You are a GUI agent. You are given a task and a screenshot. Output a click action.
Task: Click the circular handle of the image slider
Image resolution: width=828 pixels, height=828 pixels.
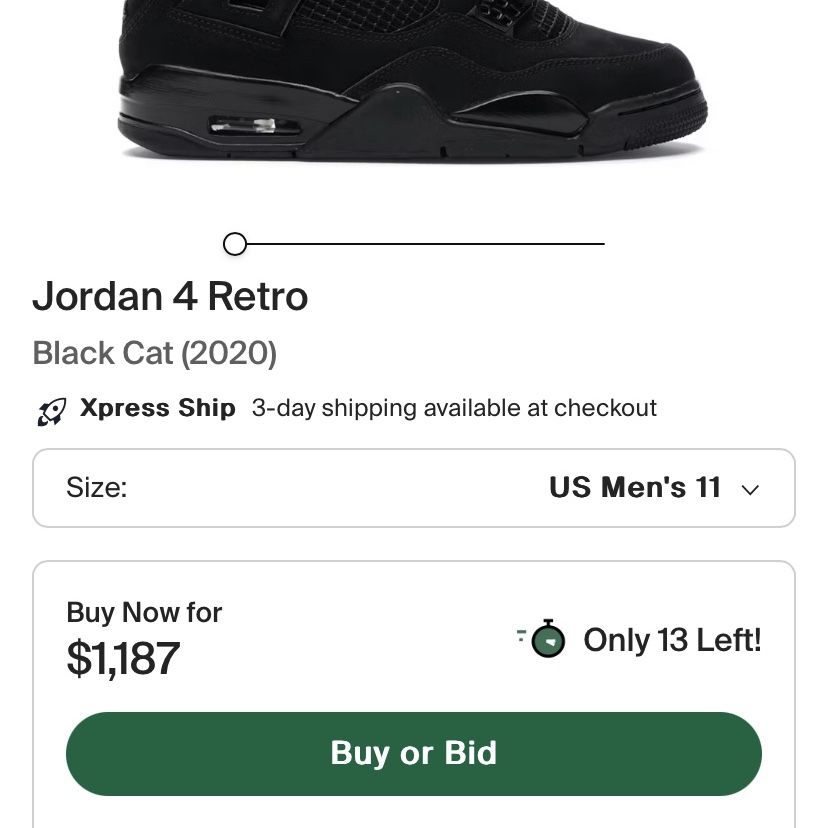click(x=235, y=244)
